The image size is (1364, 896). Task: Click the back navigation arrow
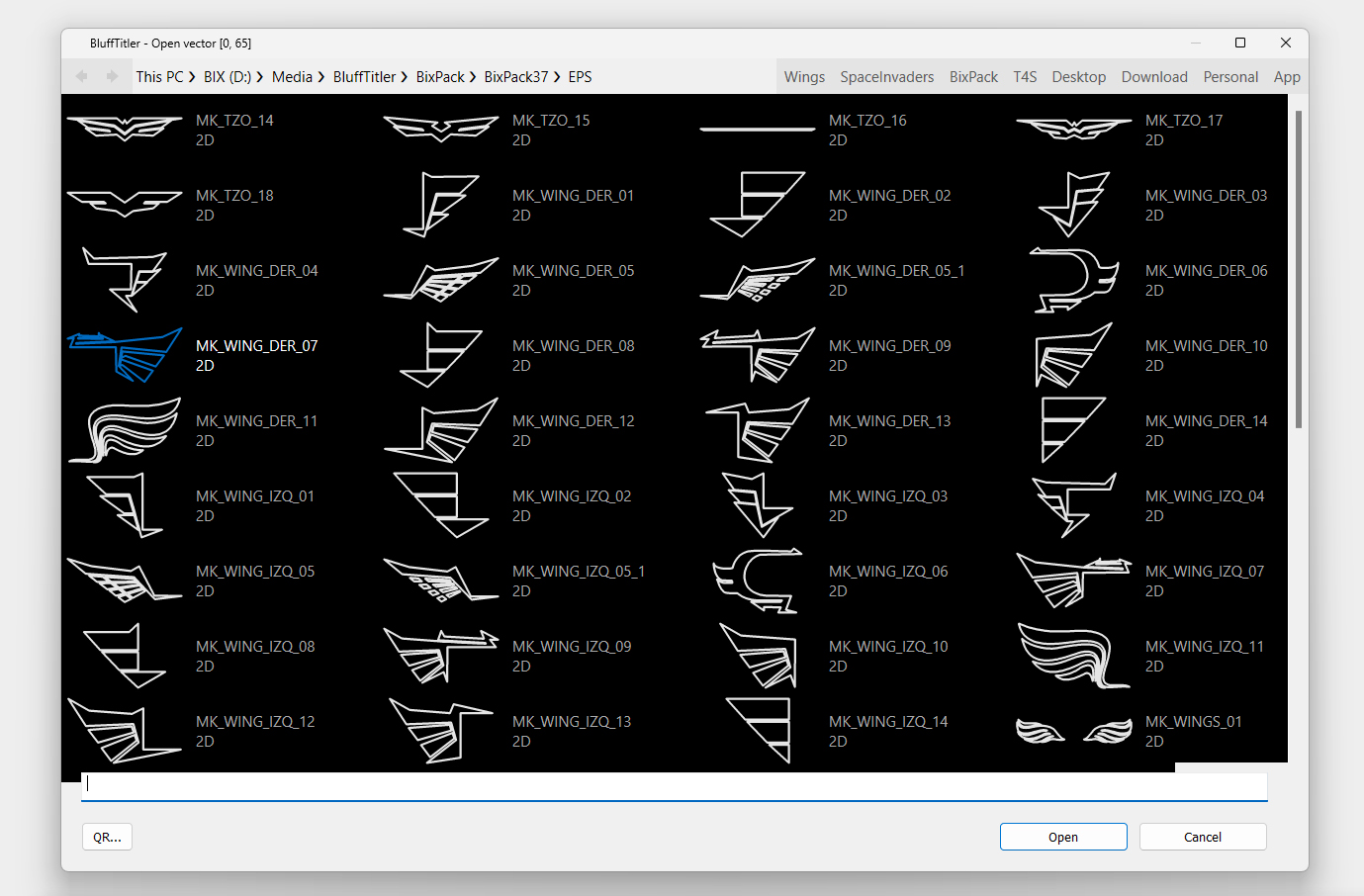point(82,76)
